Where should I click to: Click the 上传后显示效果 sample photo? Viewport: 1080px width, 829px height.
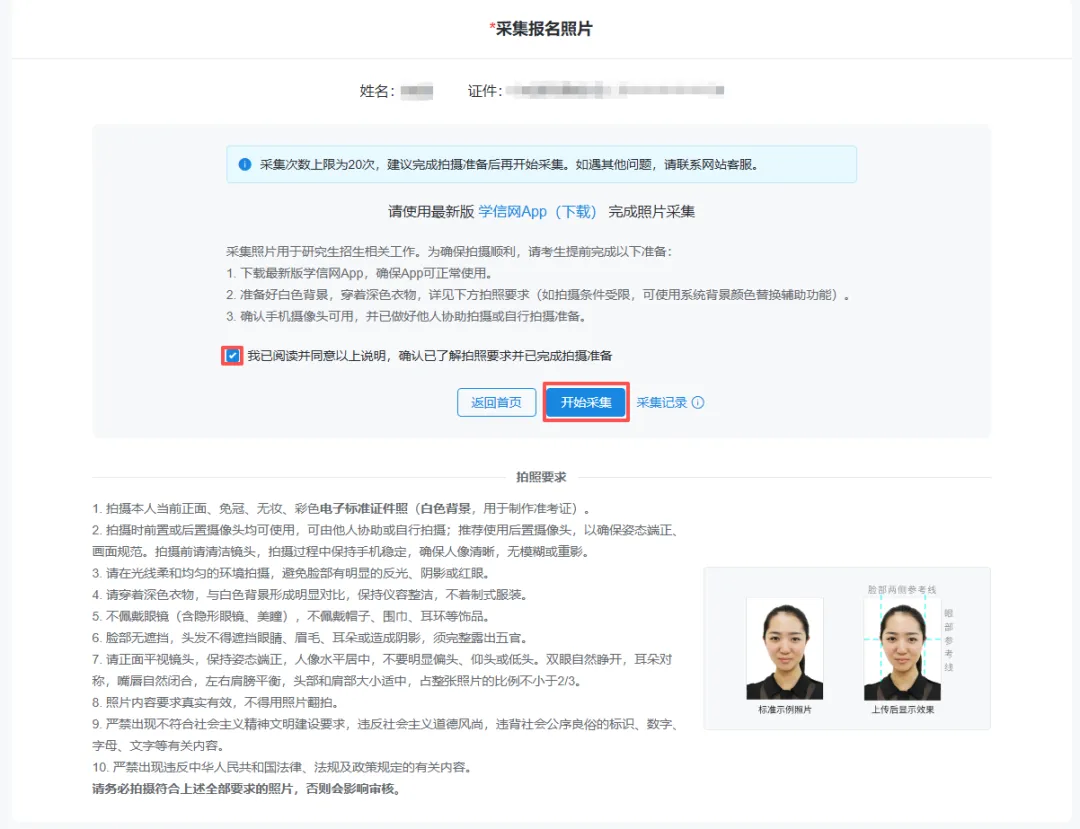click(902, 649)
